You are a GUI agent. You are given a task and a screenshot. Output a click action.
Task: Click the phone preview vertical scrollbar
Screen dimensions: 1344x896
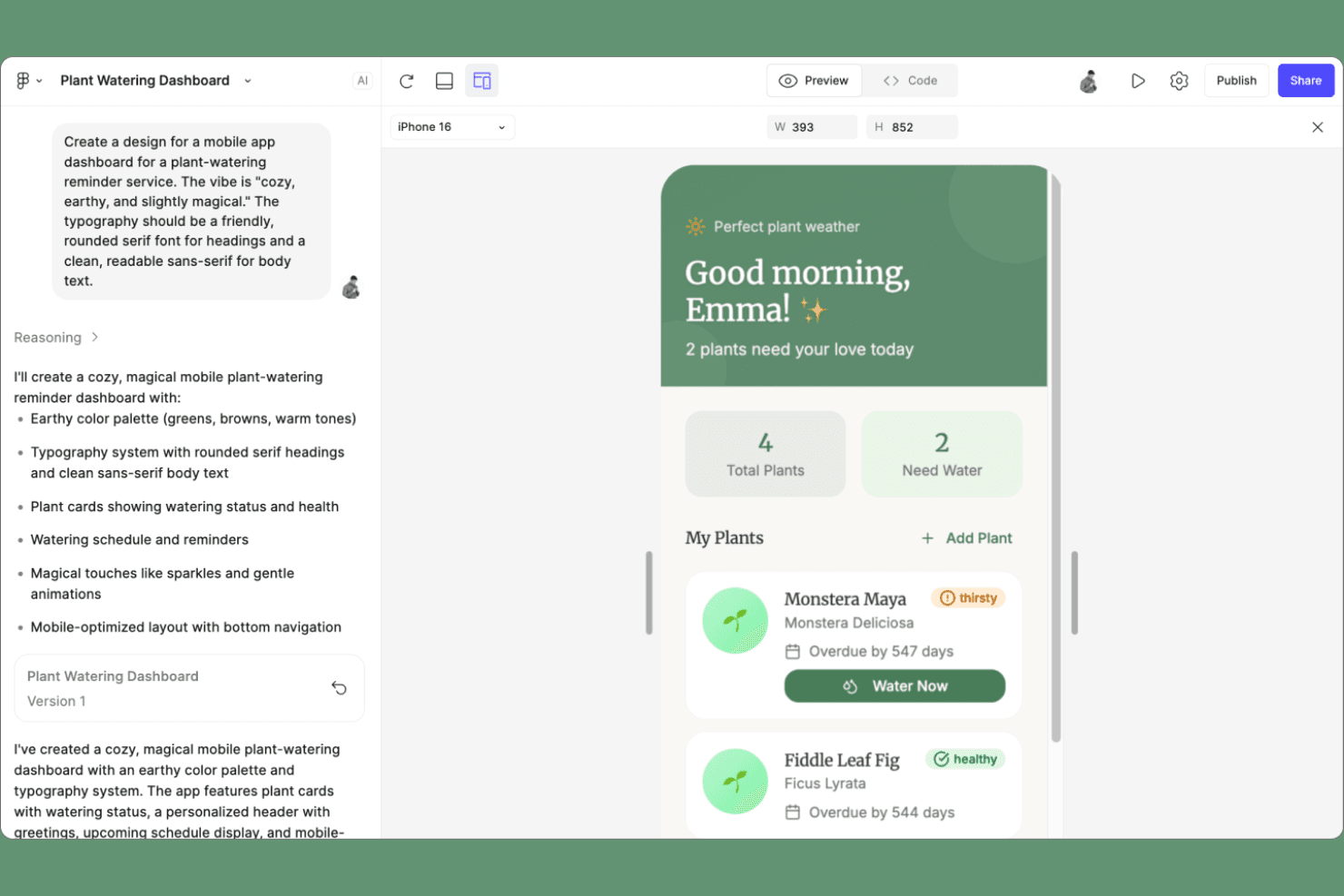[x=1055, y=458]
